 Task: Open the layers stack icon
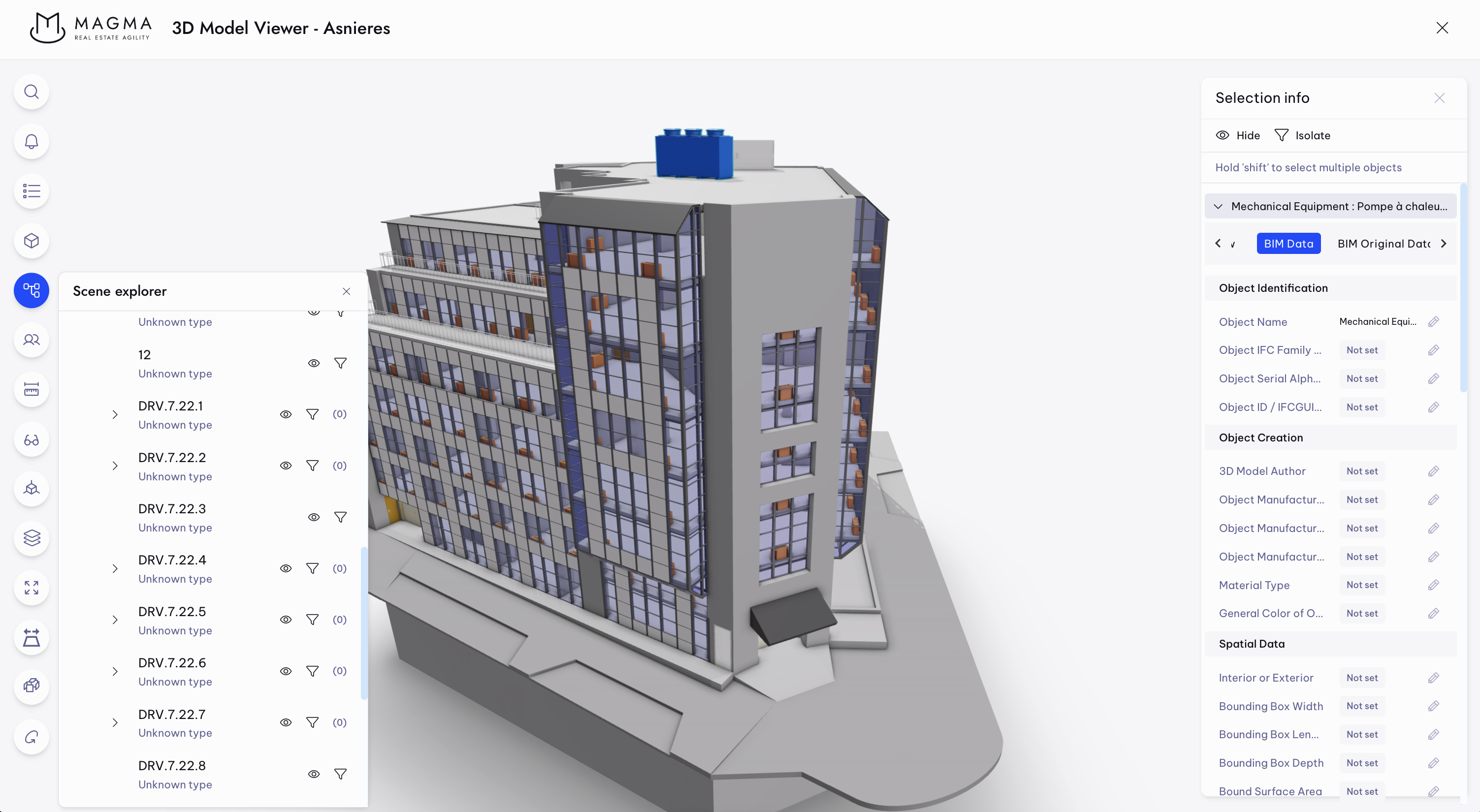pos(32,538)
